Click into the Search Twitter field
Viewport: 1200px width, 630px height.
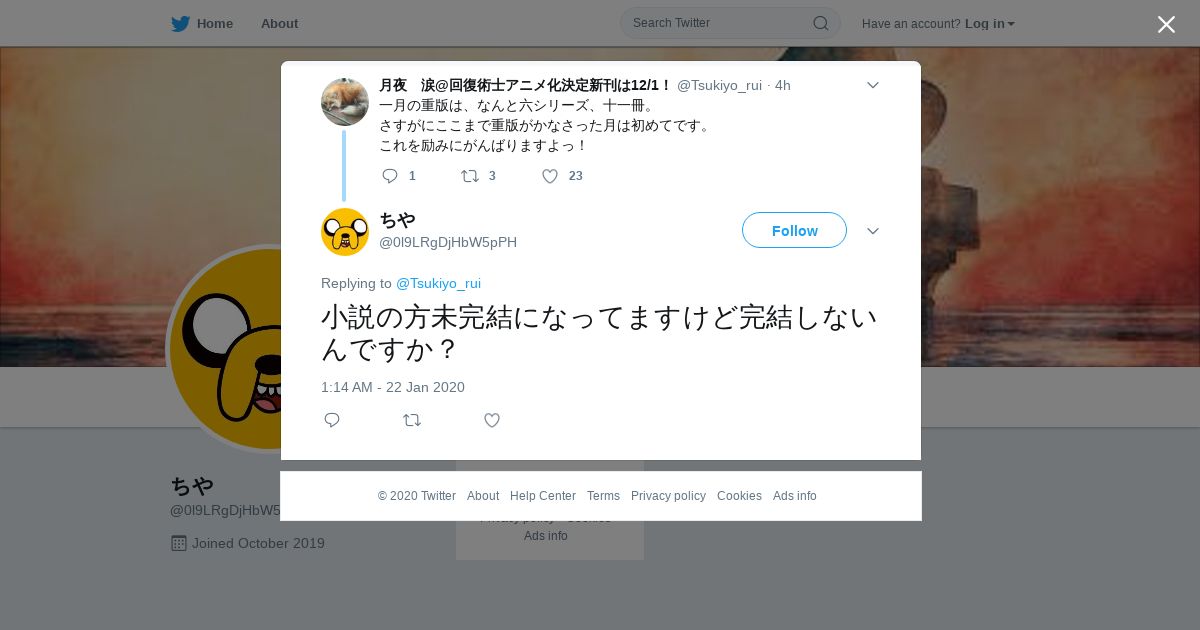718,23
